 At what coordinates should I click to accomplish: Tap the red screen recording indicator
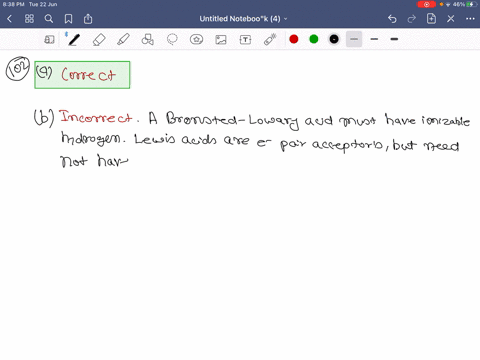[426, 4]
